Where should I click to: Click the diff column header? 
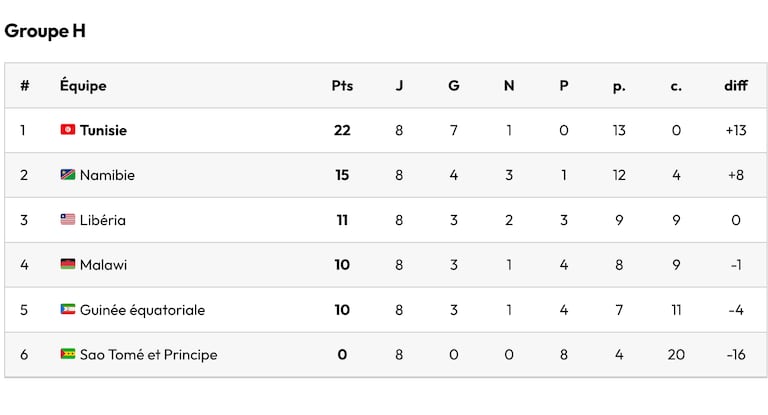pos(736,86)
